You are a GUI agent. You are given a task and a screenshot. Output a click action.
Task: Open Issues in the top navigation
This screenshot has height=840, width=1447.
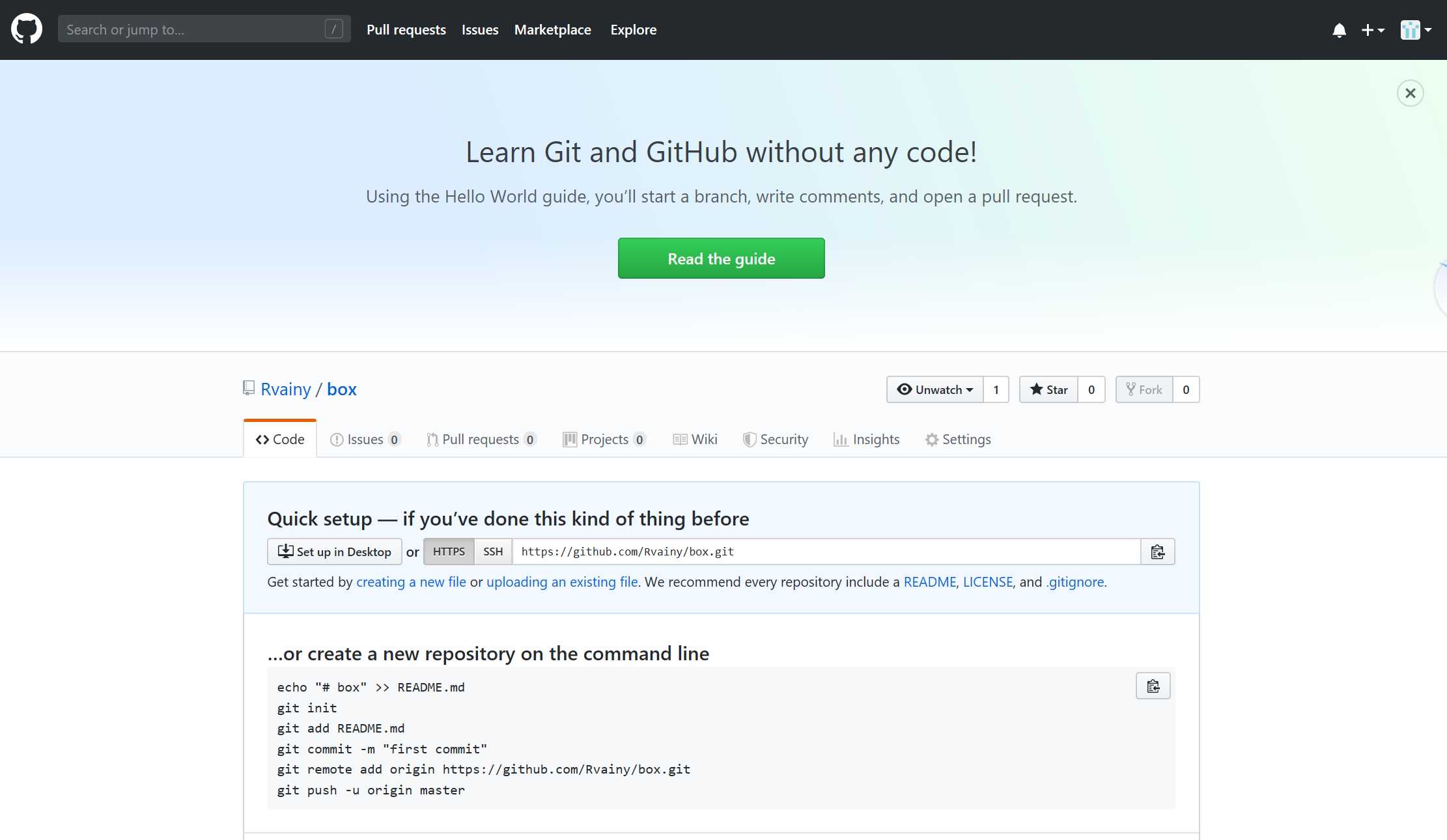(x=480, y=30)
